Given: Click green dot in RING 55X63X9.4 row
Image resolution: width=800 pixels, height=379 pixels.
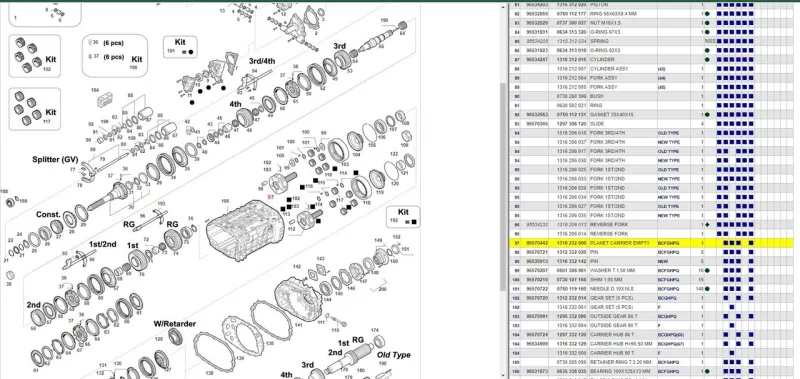Looking at the screenshot, I should pyautogui.click(x=707, y=14).
